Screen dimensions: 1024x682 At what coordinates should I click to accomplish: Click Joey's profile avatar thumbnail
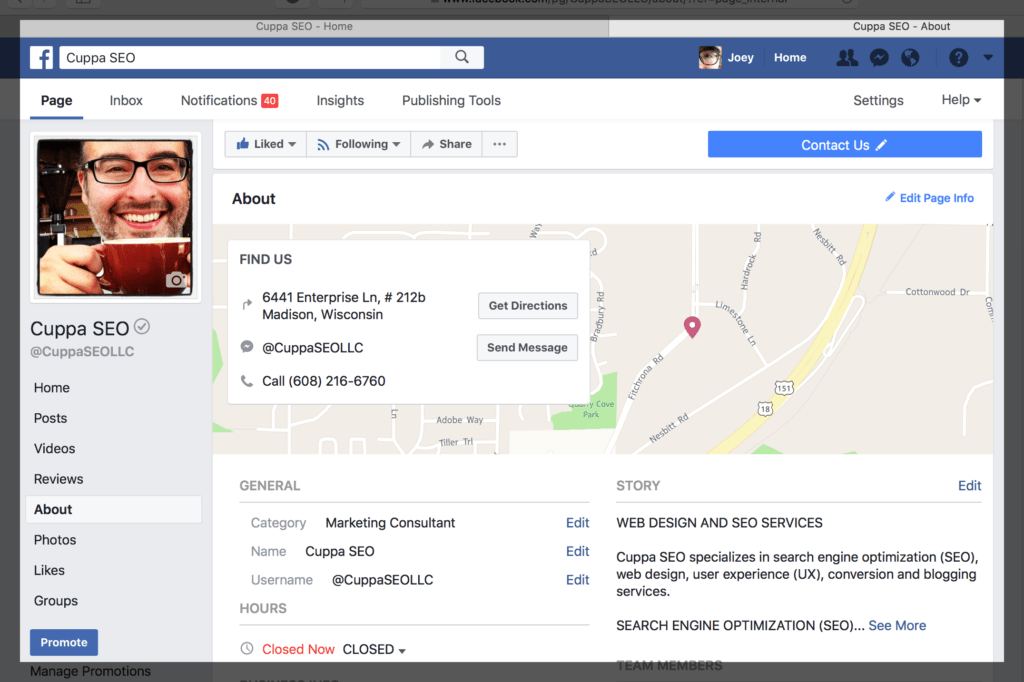710,57
